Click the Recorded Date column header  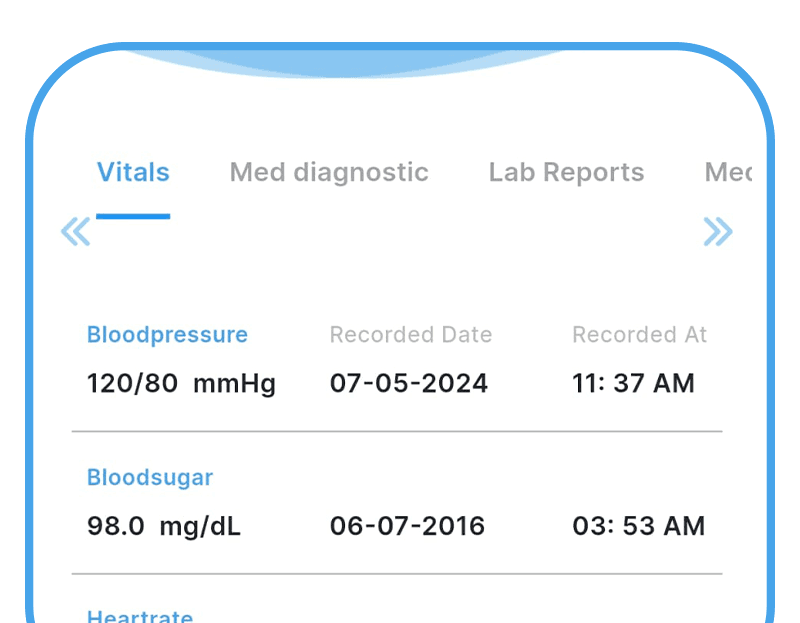click(x=411, y=335)
